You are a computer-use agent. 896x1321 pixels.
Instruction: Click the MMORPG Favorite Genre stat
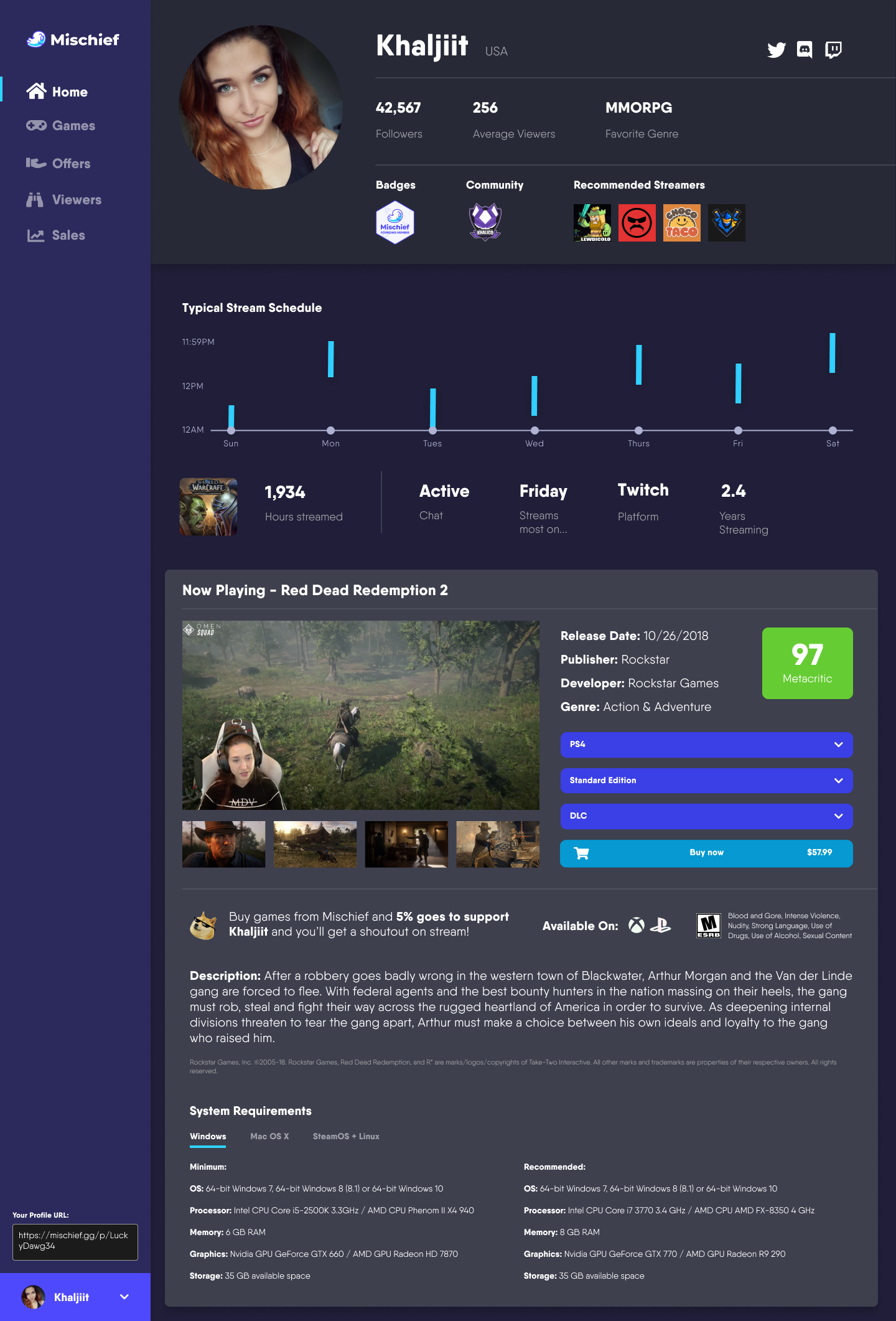coord(642,120)
